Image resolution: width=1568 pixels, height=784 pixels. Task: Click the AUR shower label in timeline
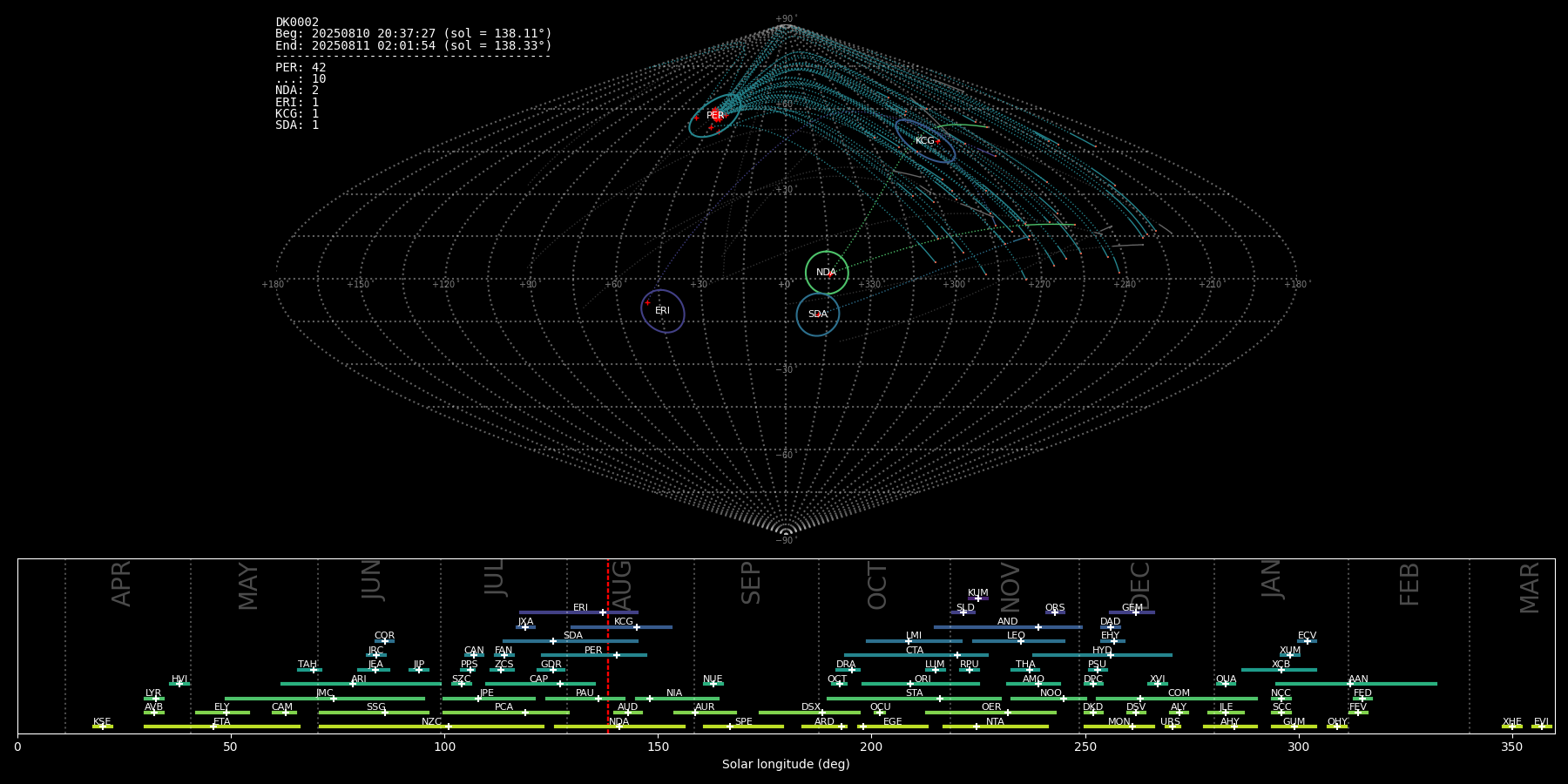705,707
